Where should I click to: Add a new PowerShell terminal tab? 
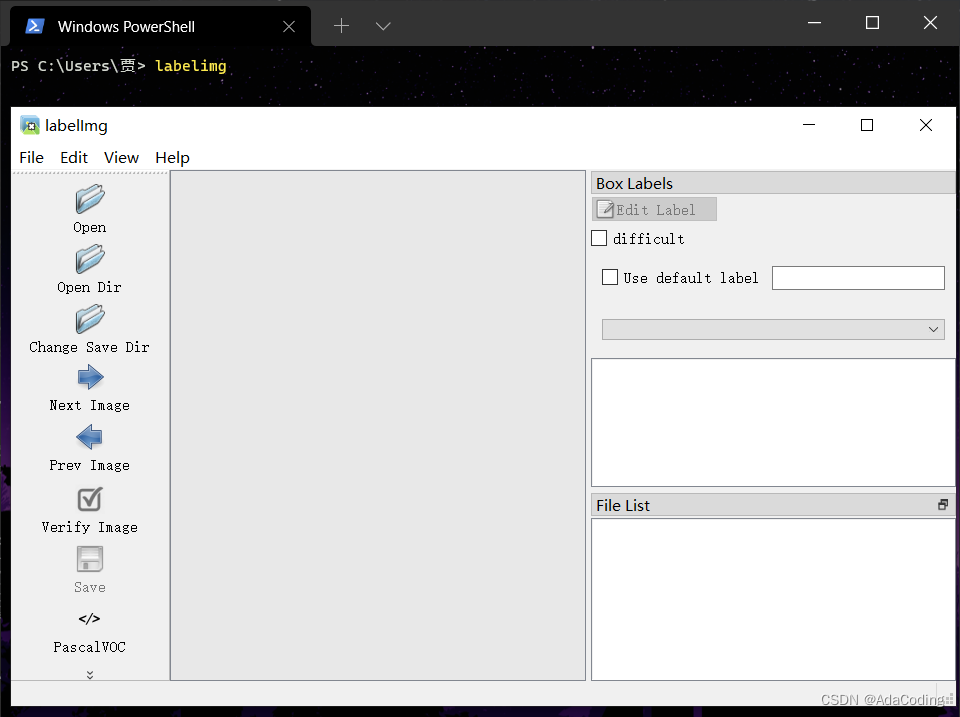tap(341, 26)
